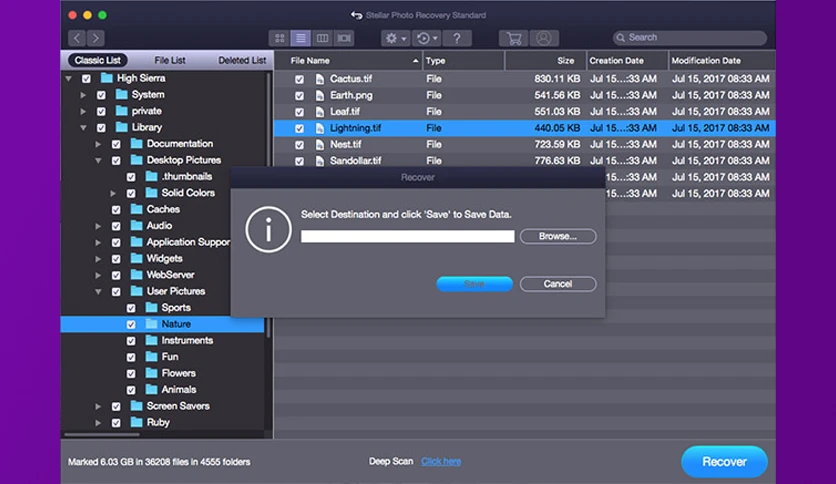Open the resume recovery clock menu
The width and height of the screenshot is (836, 484).
427,38
